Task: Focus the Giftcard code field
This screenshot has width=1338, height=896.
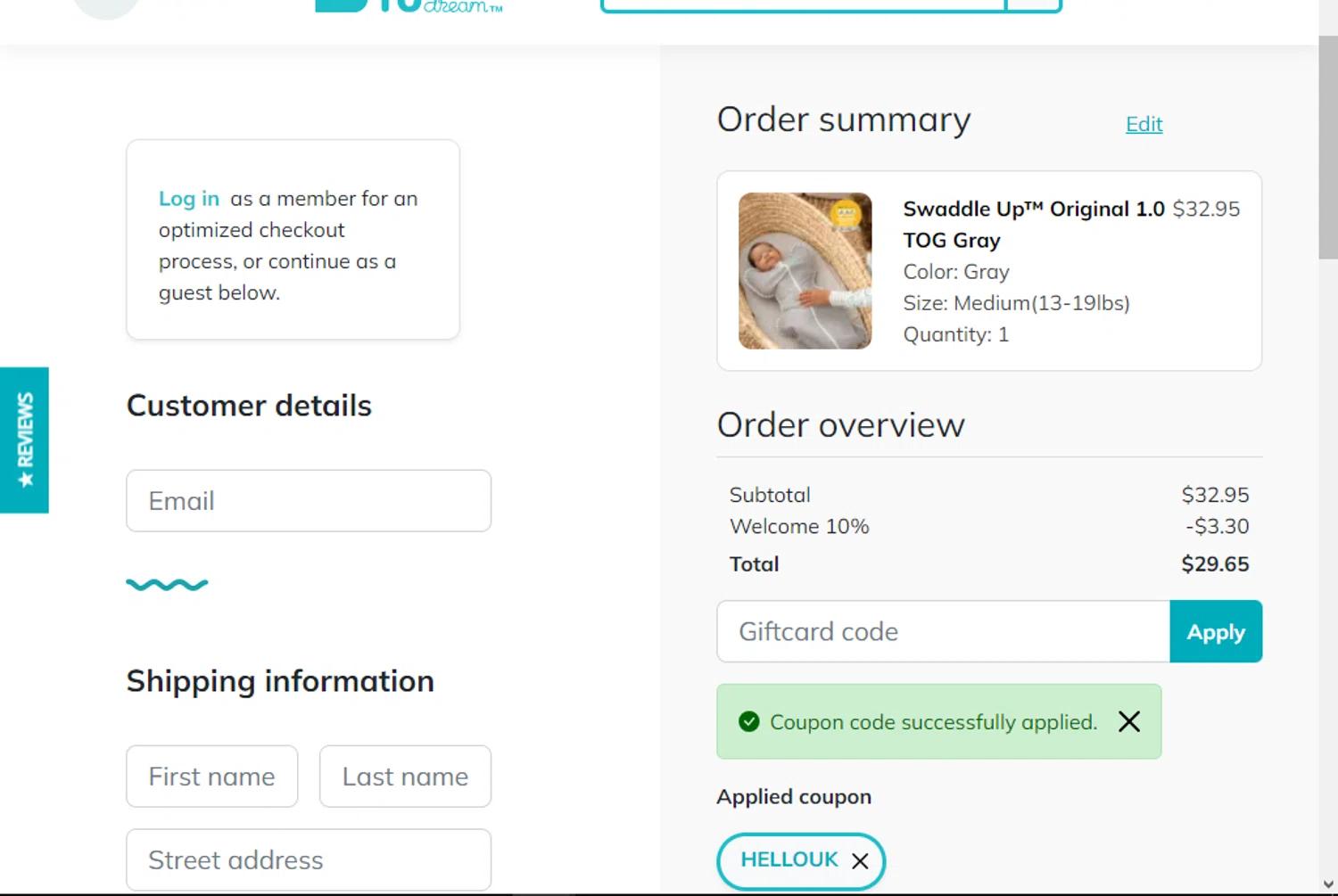Action: 943,631
